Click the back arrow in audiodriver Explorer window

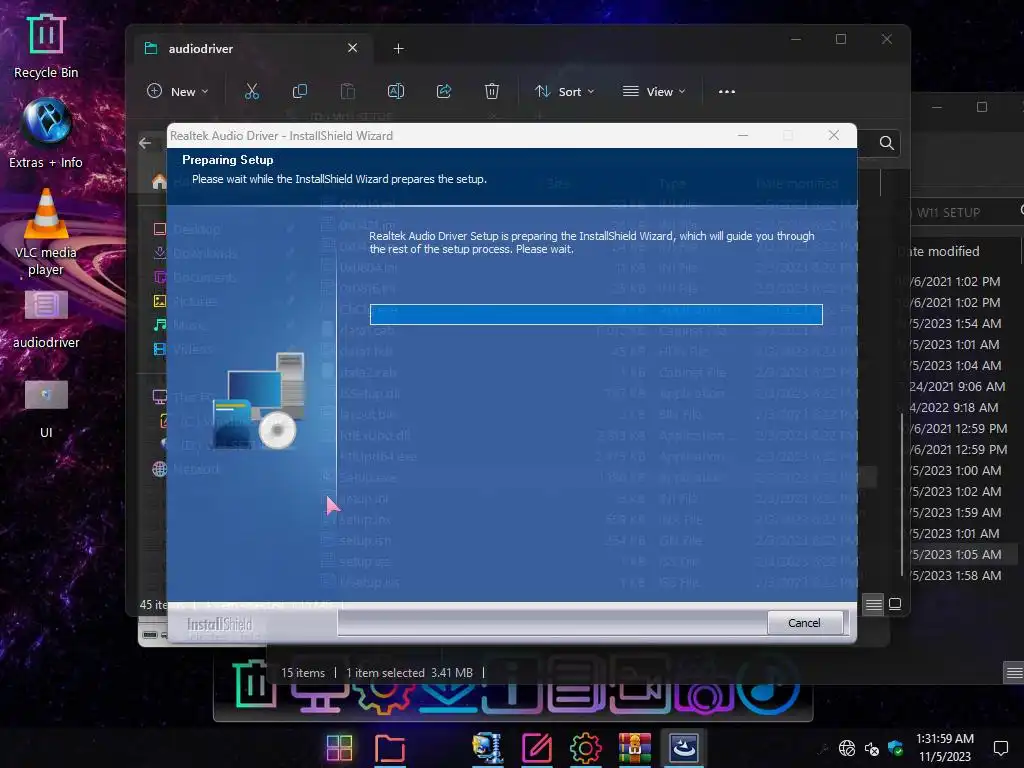pos(145,143)
